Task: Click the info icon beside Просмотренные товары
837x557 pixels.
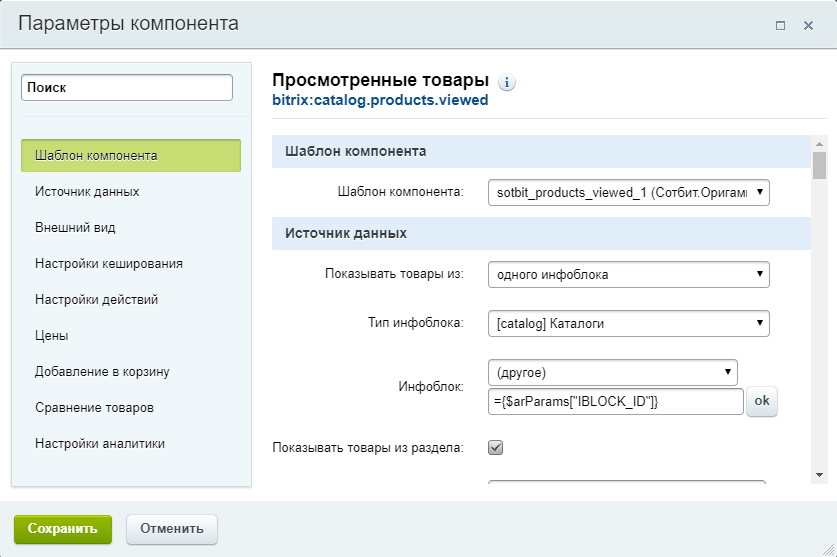Action: click(x=507, y=83)
